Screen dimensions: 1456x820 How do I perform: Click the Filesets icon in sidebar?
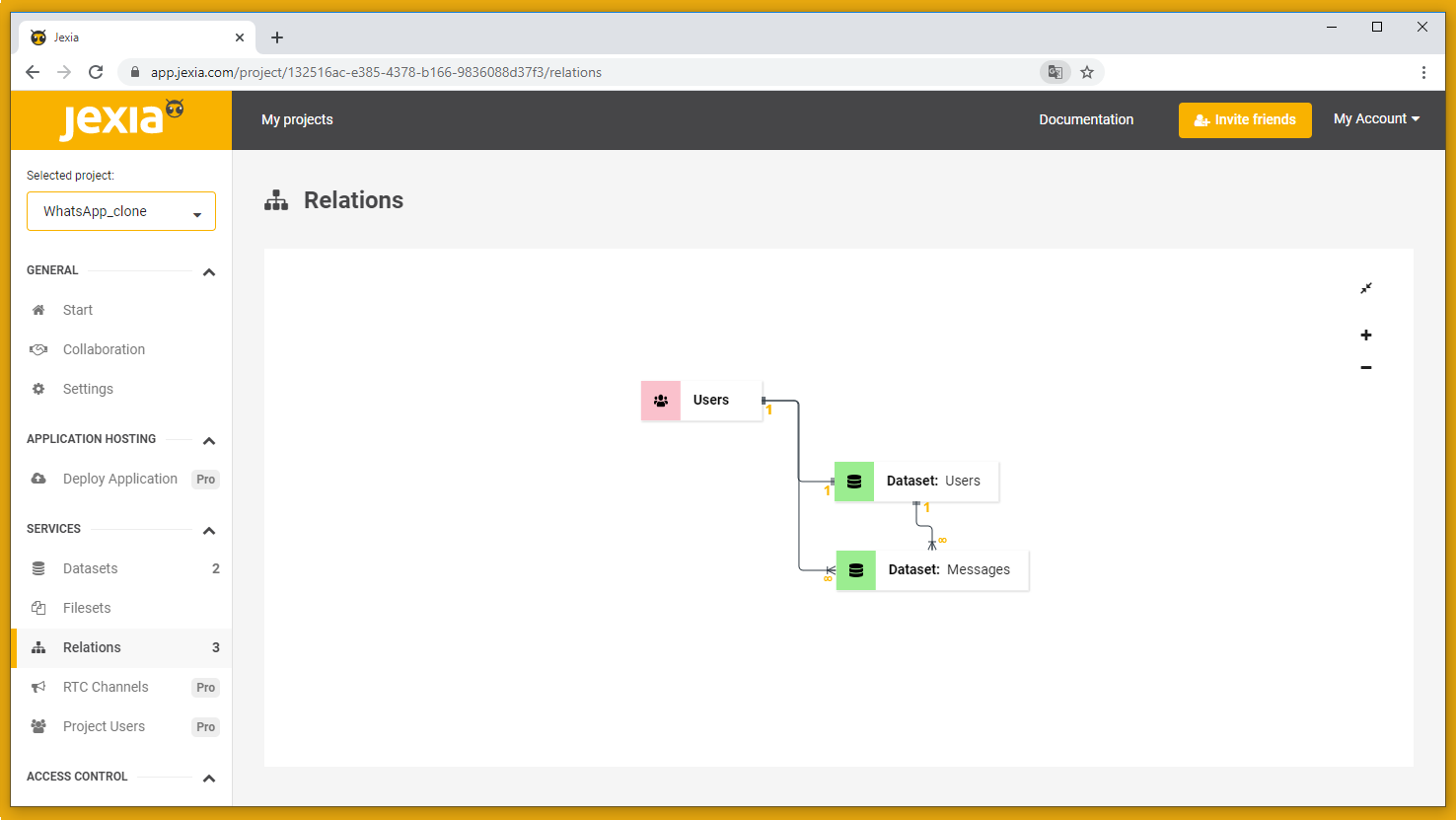click(x=38, y=608)
